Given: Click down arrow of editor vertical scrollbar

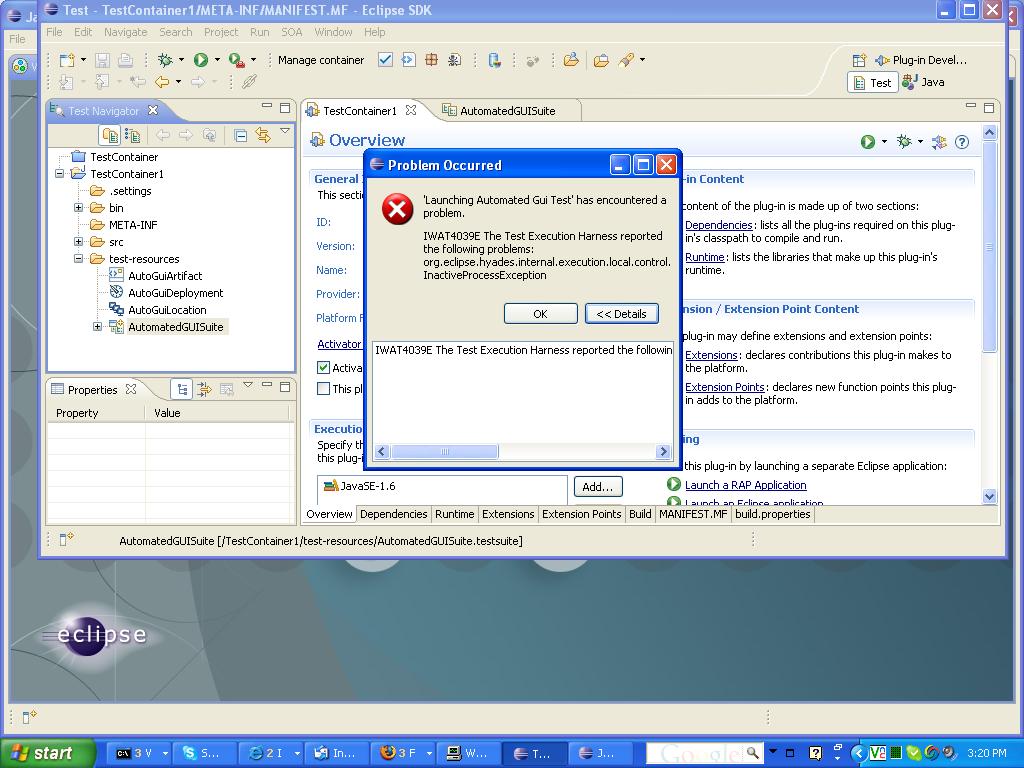Looking at the screenshot, I should (989, 496).
